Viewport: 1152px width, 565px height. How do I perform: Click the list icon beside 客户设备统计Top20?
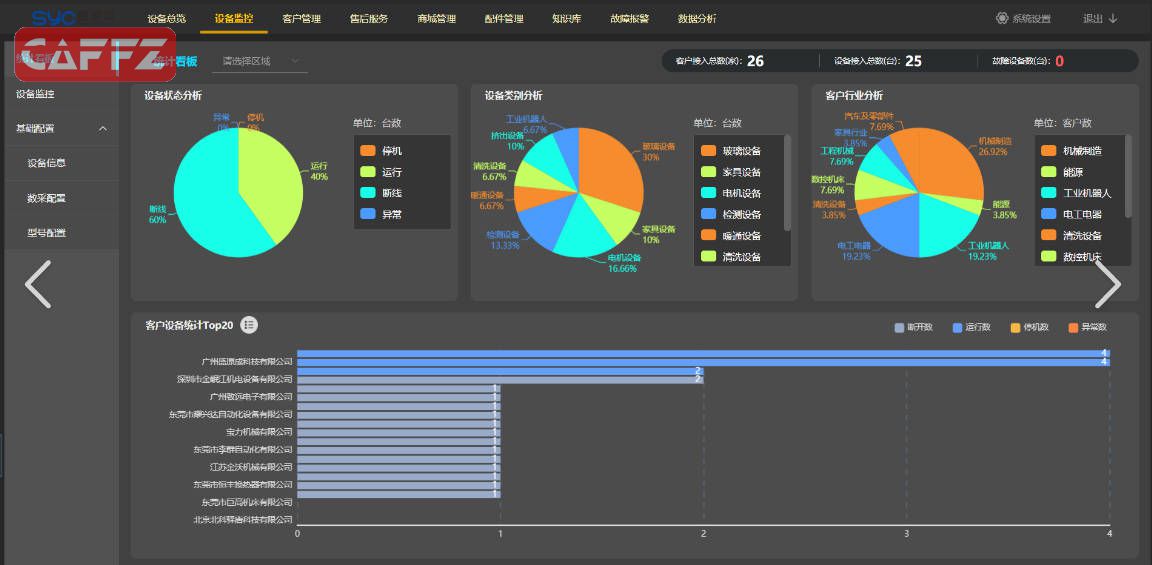coord(249,325)
